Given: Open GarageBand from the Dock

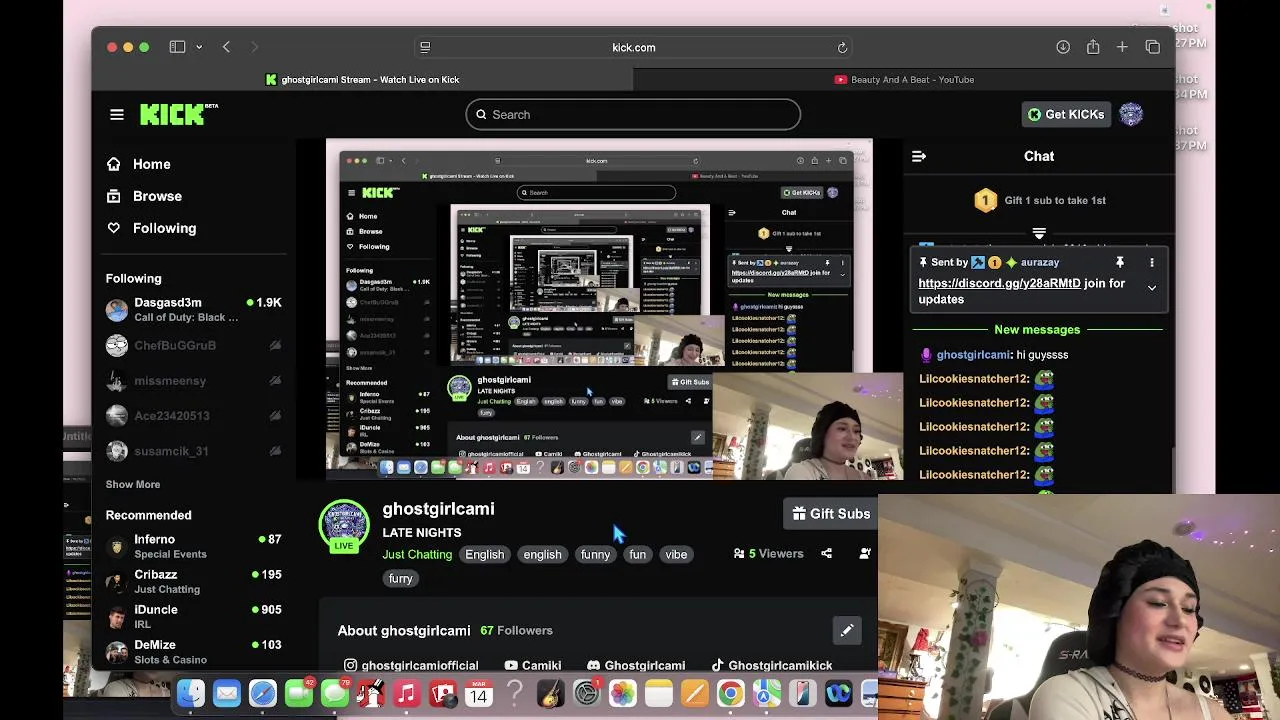Looking at the screenshot, I should [x=550, y=693].
